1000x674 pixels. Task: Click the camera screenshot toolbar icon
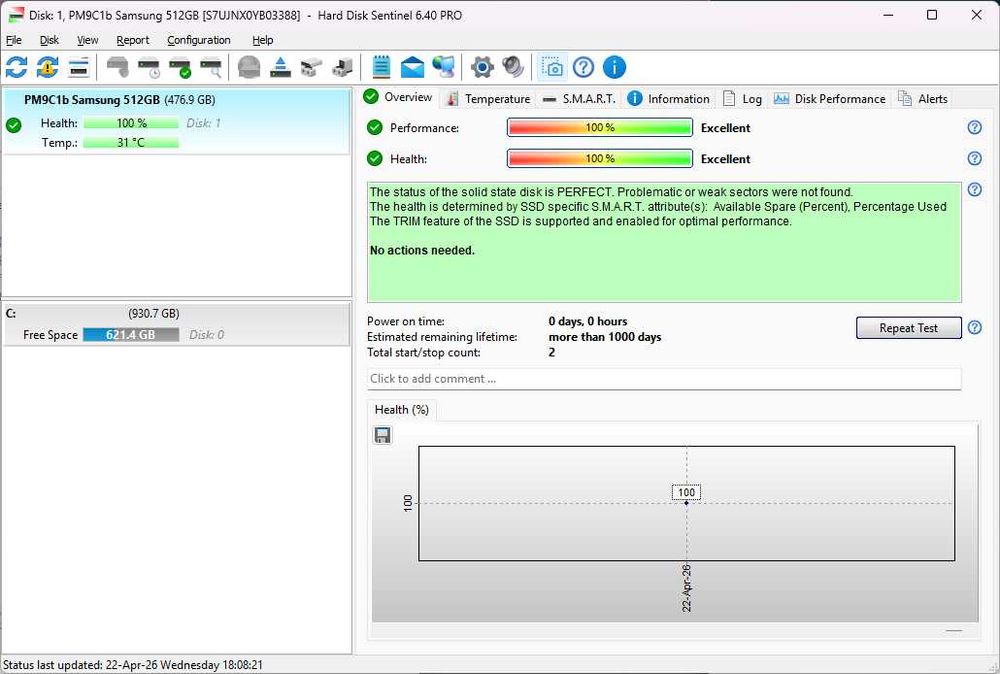[x=552, y=67]
